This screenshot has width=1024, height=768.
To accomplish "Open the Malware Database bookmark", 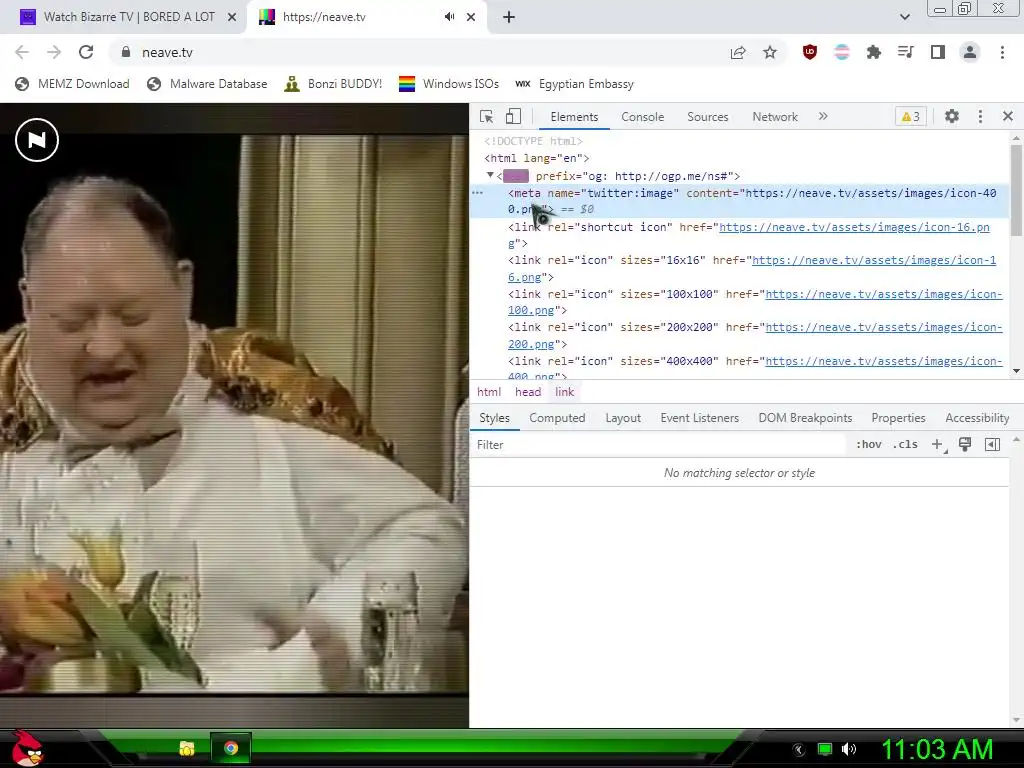I will (207, 84).
